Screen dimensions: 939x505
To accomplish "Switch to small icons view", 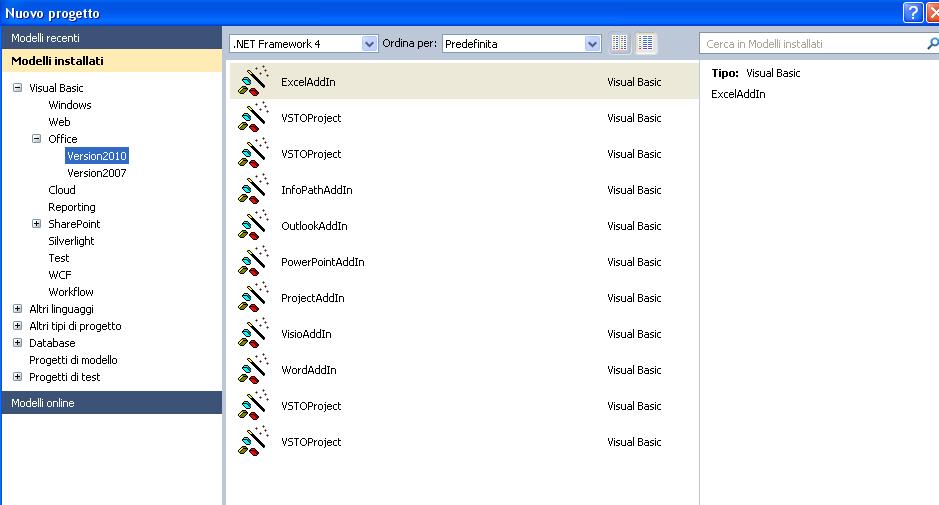I will [620, 43].
